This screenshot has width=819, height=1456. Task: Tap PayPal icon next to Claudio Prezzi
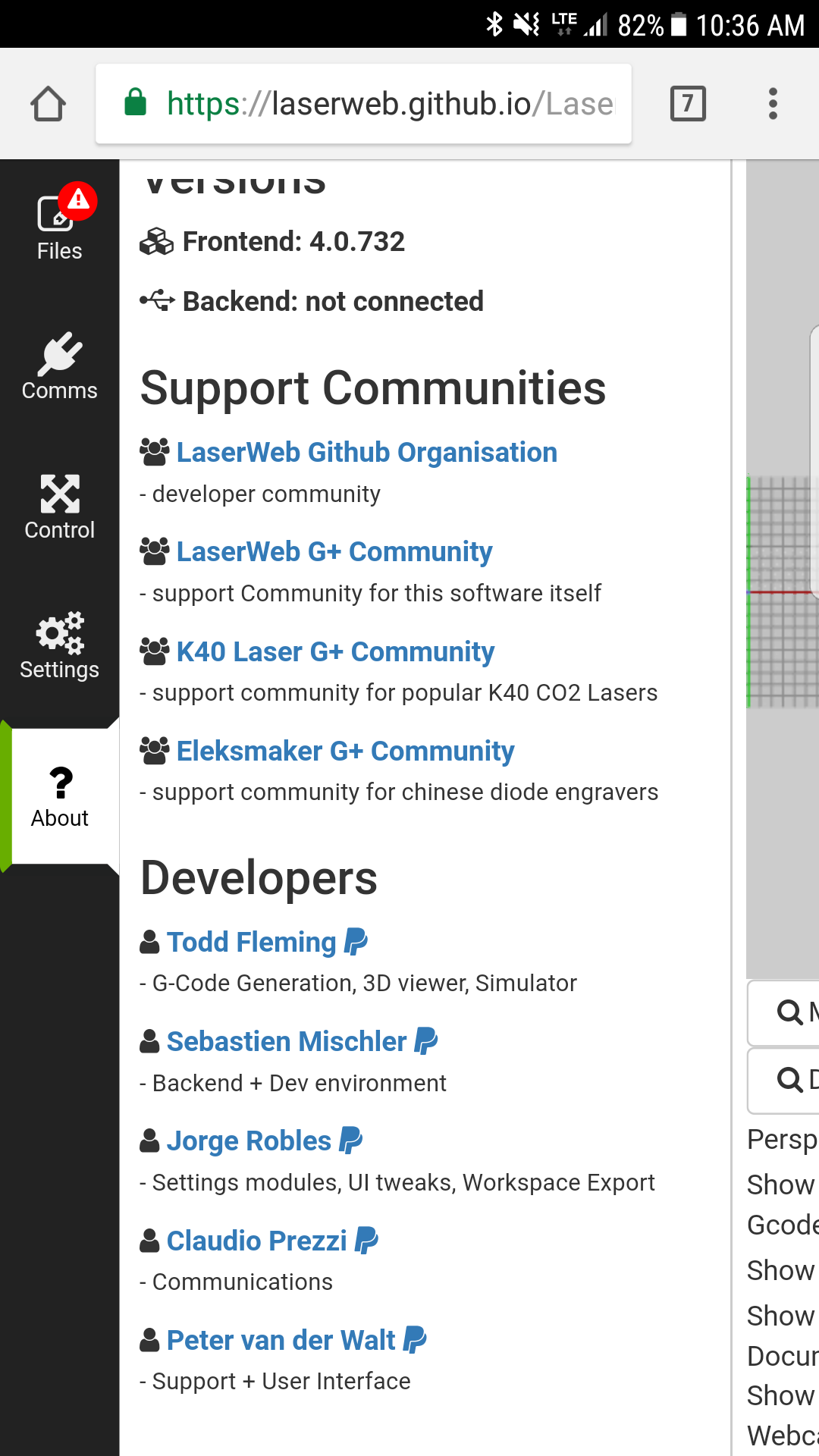tap(366, 1241)
